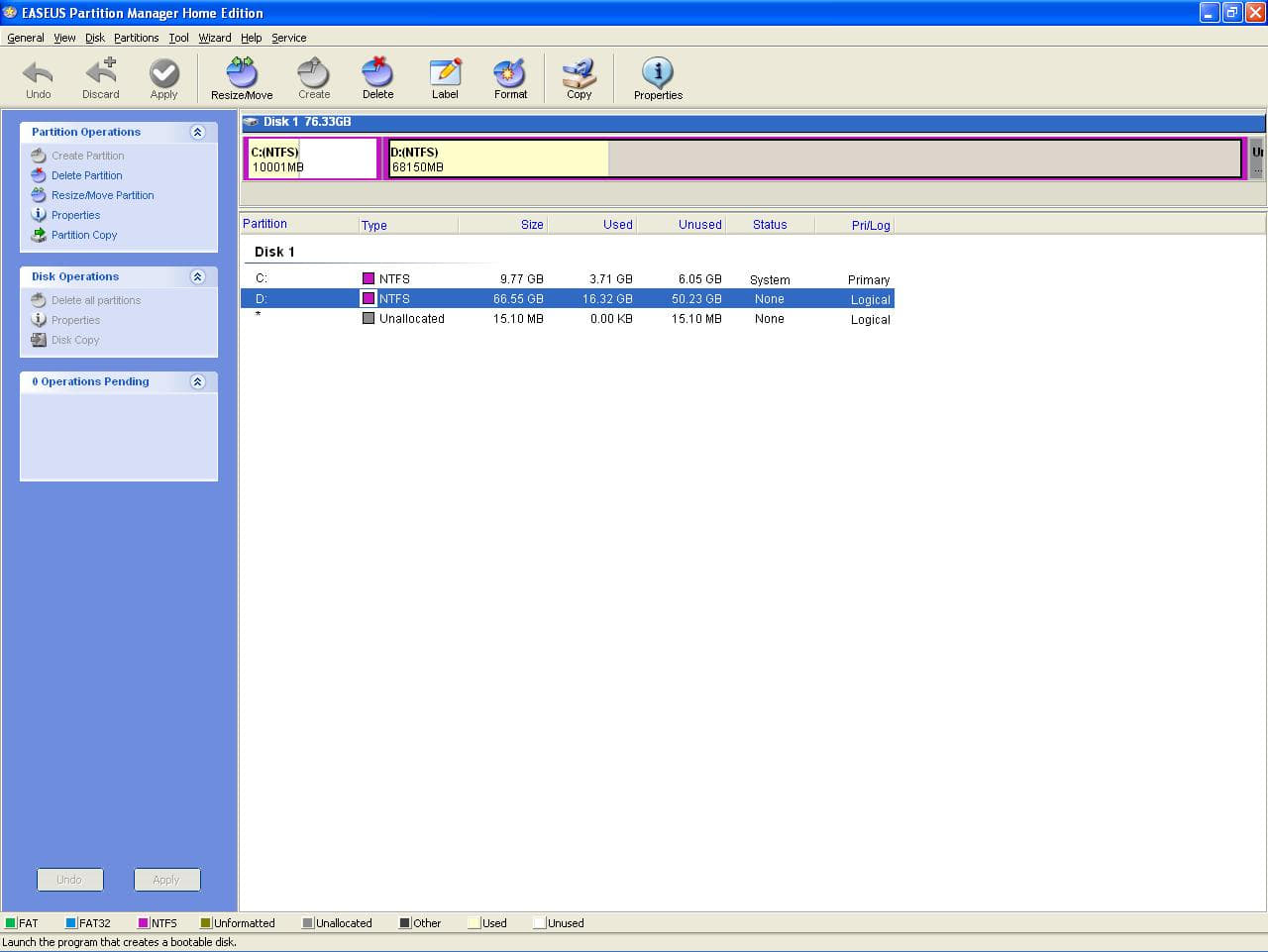
Task: Open the Help menu
Action: click(x=252, y=38)
